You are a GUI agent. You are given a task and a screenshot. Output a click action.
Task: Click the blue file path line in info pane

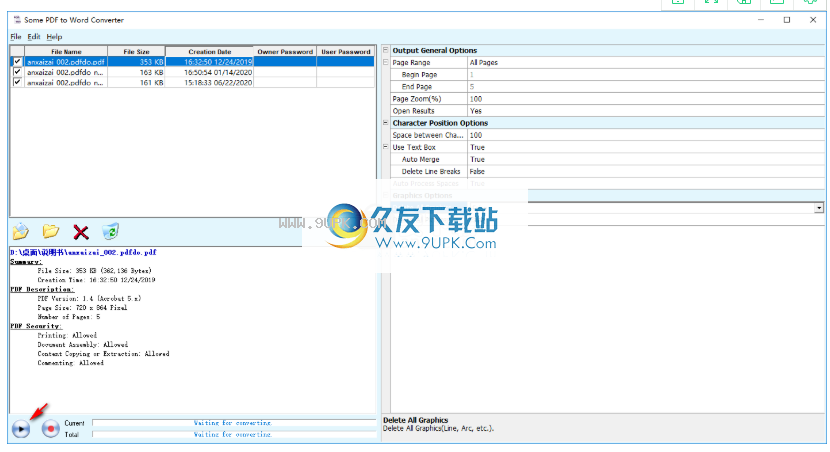point(84,252)
